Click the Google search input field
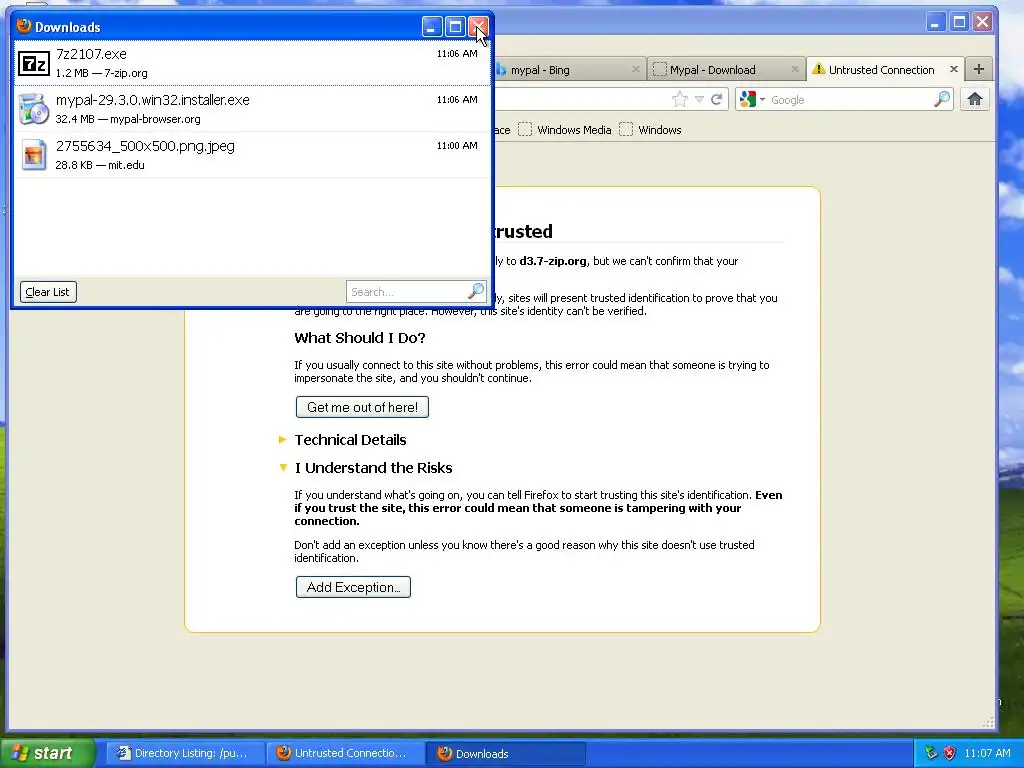This screenshot has height=768, width=1024. pyautogui.click(x=851, y=100)
